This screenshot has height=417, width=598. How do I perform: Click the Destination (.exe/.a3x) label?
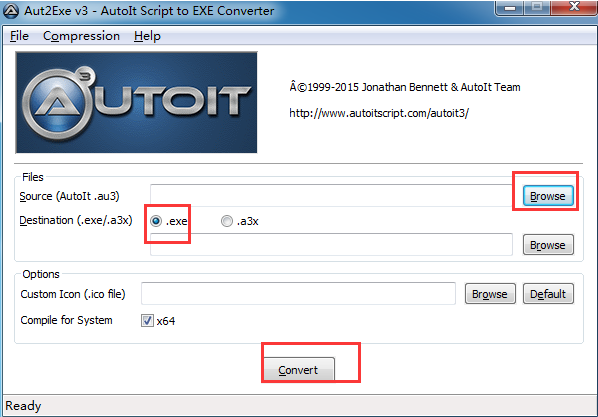76,220
